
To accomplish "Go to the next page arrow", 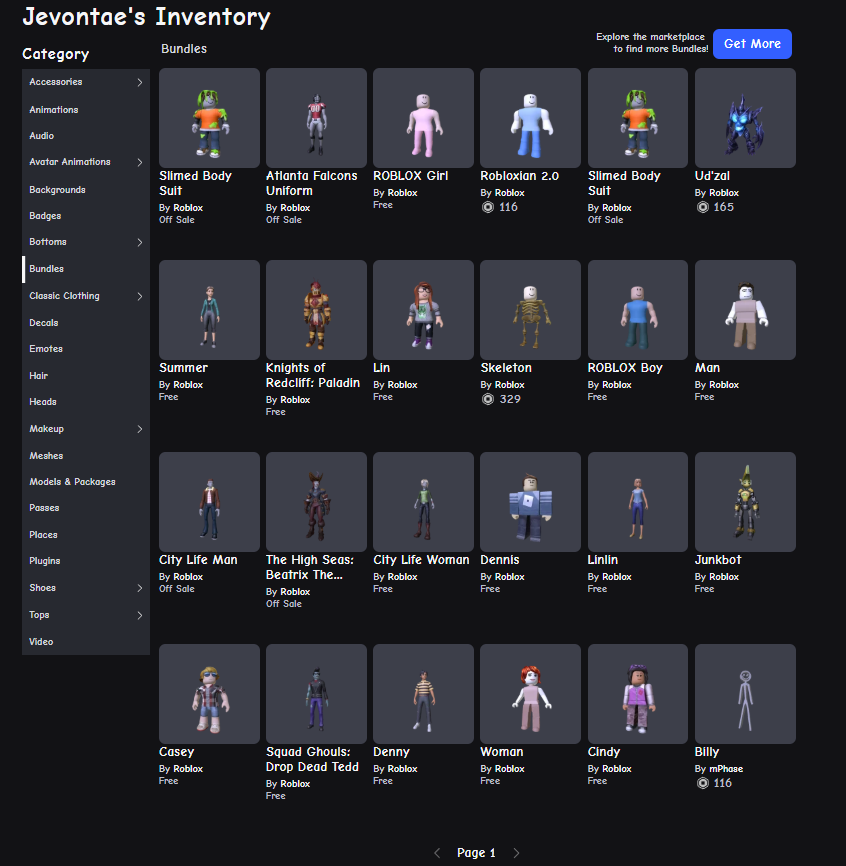I will [x=516, y=853].
